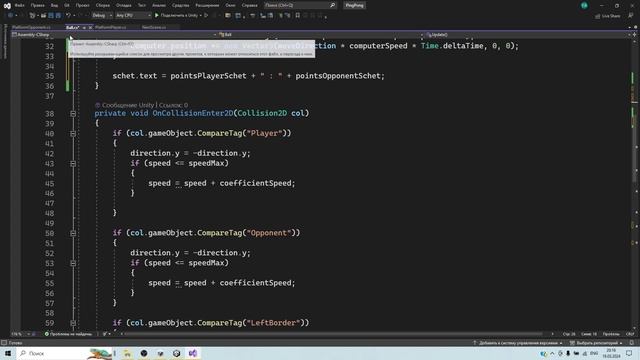Open the Тест menu
This screenshot has height=360, width=640.
point(142,5)
